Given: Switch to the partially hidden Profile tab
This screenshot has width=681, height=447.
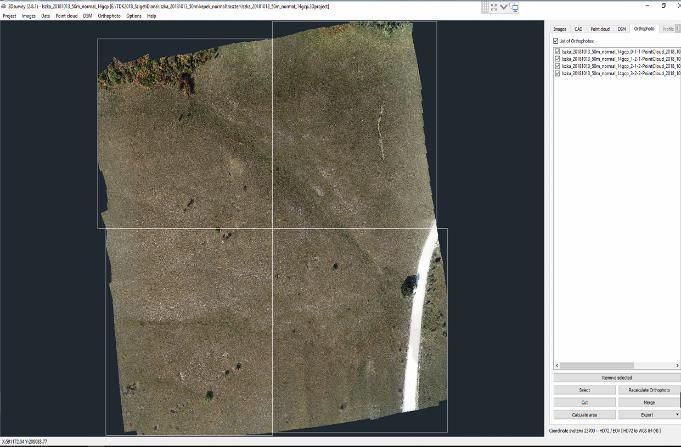Looking at the screenshot, I should point(668,29).
